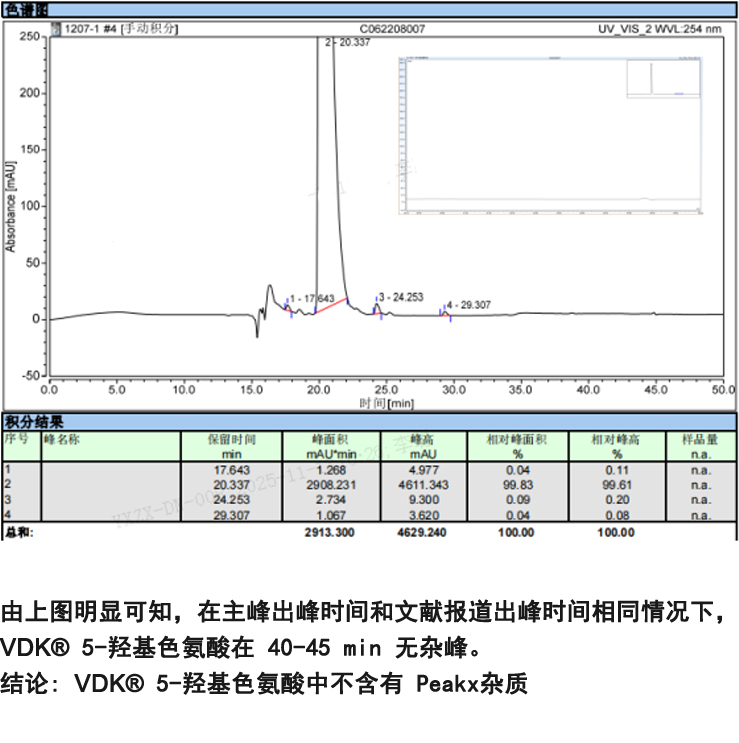Select the retention time cell 17.643

pos(231,469)
